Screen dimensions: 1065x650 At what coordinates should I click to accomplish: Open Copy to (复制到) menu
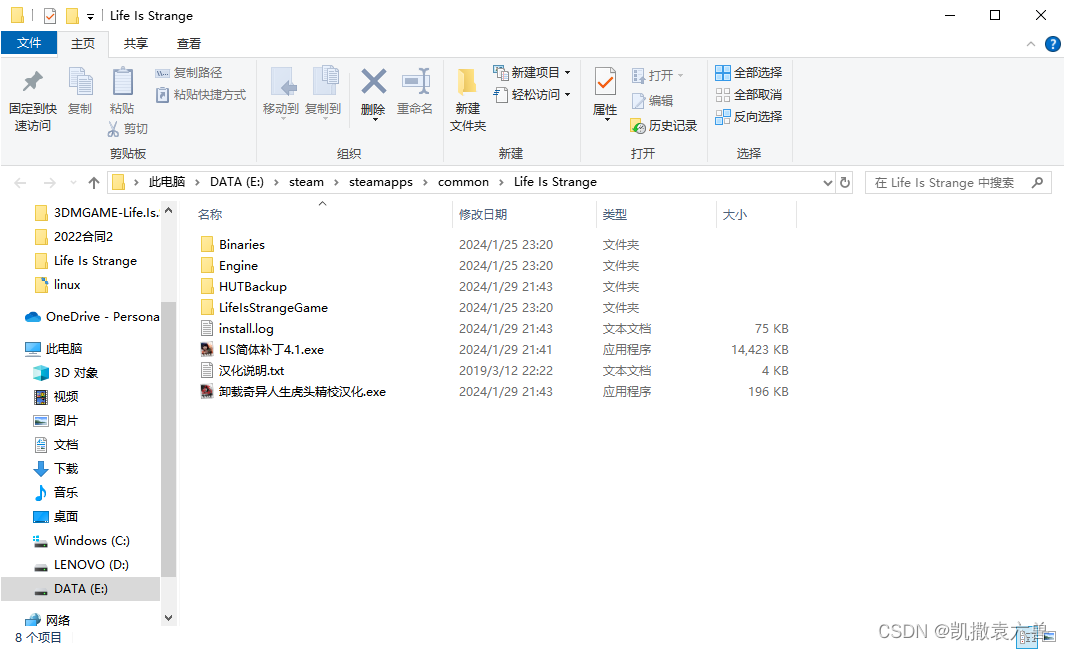(323, 94)
